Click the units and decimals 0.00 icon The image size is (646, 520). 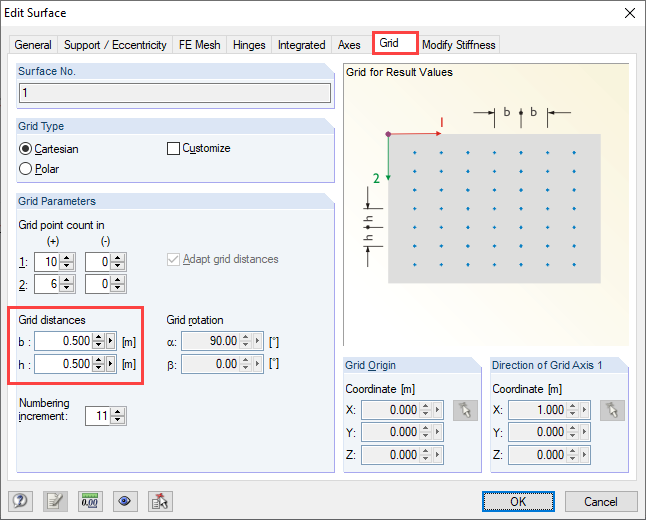pos(91,500)
